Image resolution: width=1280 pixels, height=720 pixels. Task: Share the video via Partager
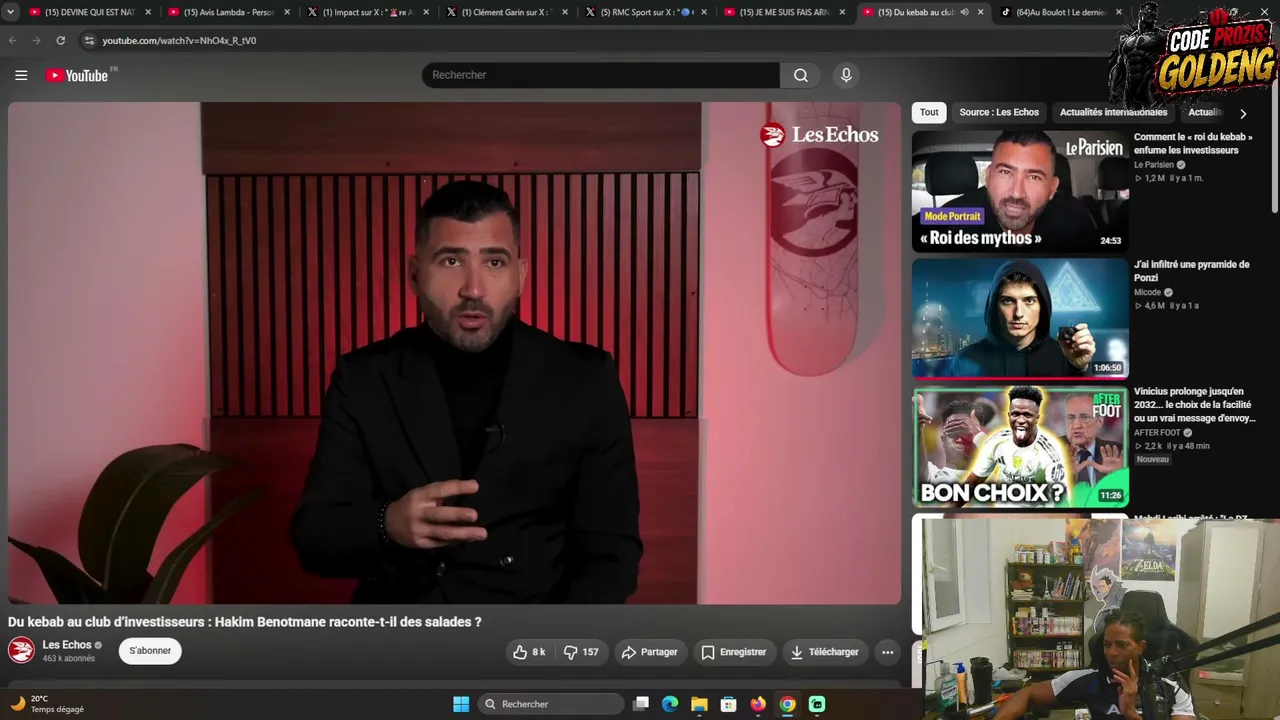point(650,652)
